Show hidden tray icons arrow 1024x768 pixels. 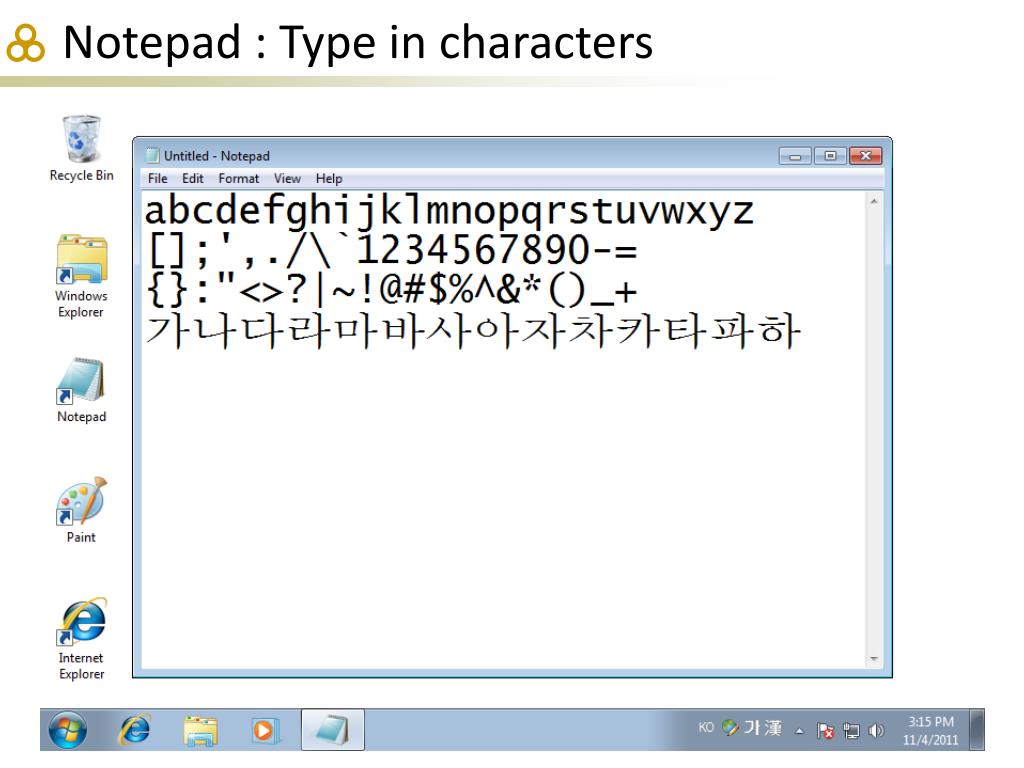(799, 731)
